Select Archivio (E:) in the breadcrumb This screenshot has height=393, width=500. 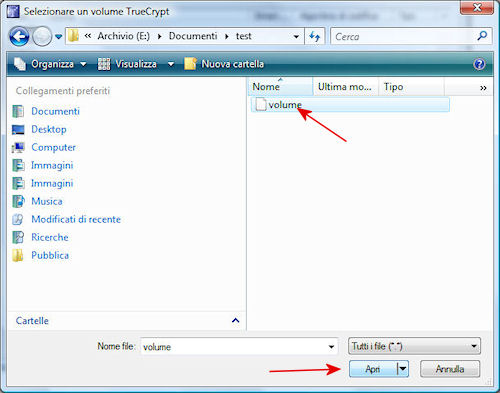click(x=124, y=36)
